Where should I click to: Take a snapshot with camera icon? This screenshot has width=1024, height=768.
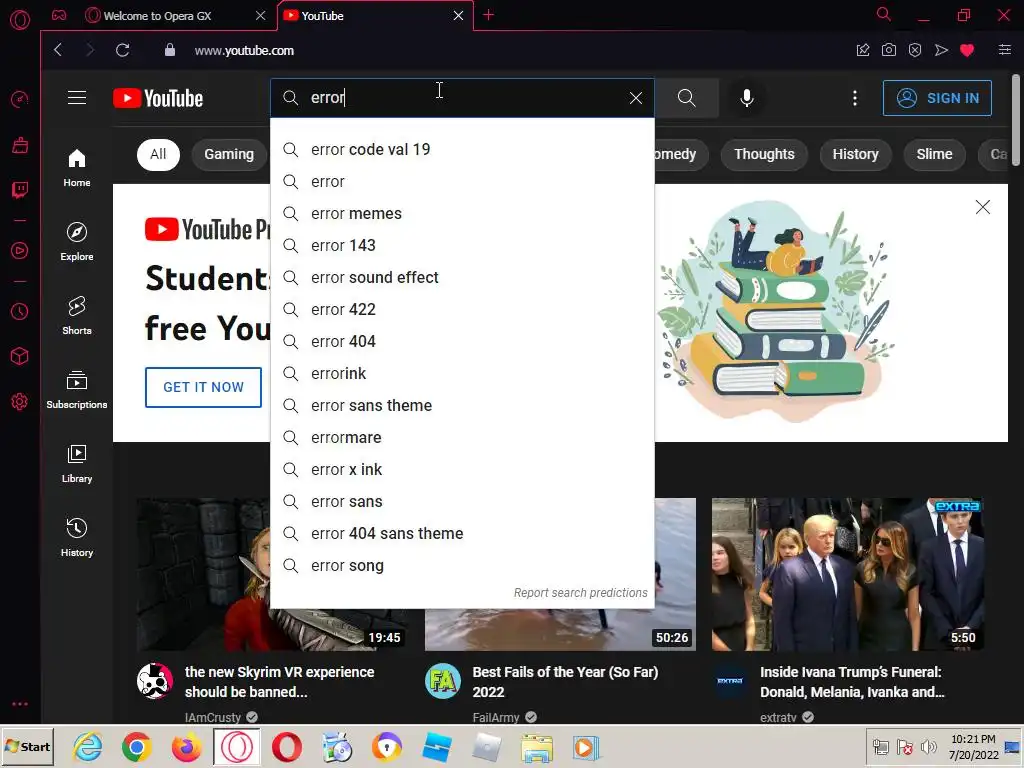(x=888, y=50)
